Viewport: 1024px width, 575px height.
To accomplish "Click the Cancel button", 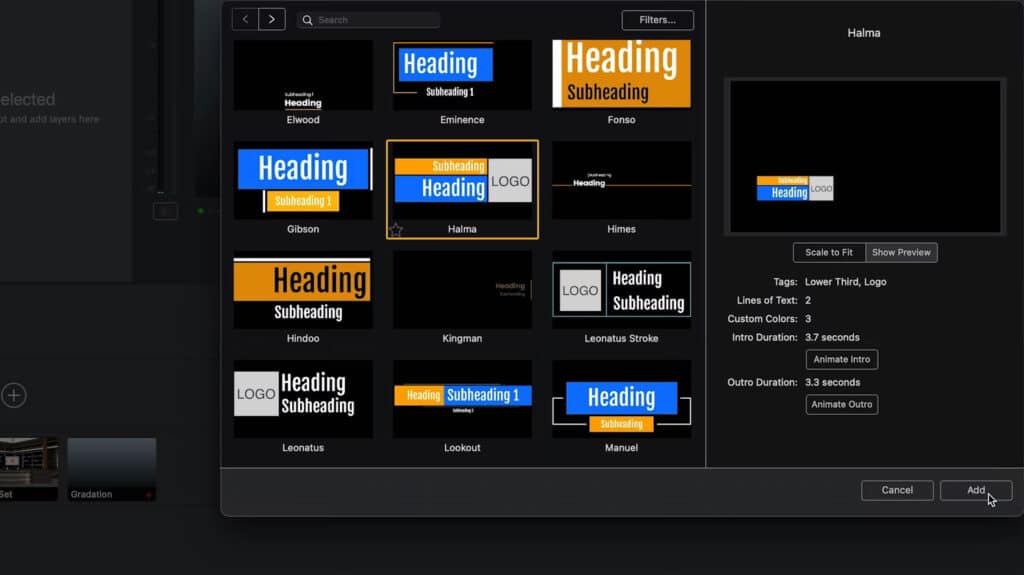I will tap(897, 490).
